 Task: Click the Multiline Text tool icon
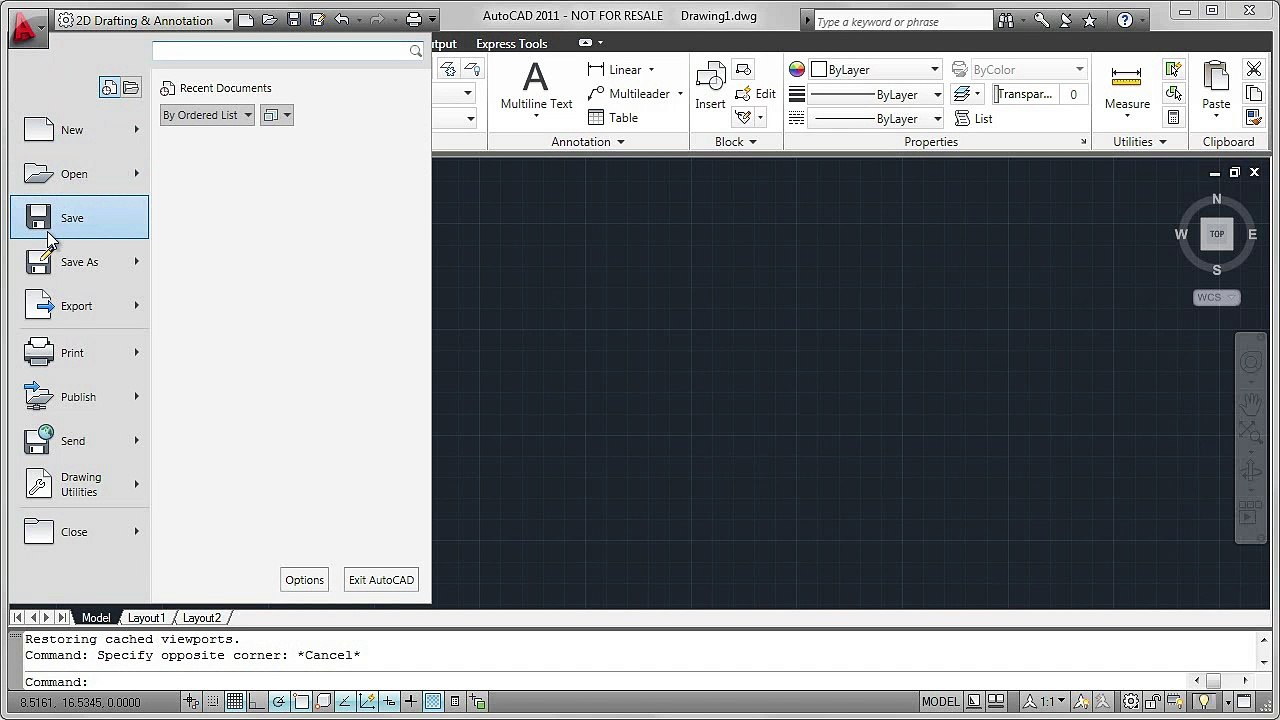536,77
